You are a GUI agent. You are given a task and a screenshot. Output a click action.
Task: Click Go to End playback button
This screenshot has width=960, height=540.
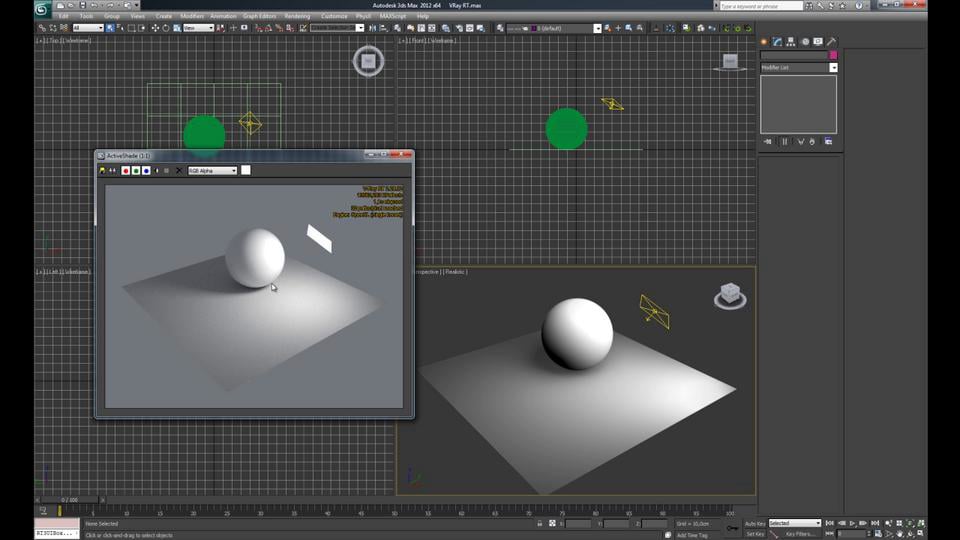(x=875, y=523)
